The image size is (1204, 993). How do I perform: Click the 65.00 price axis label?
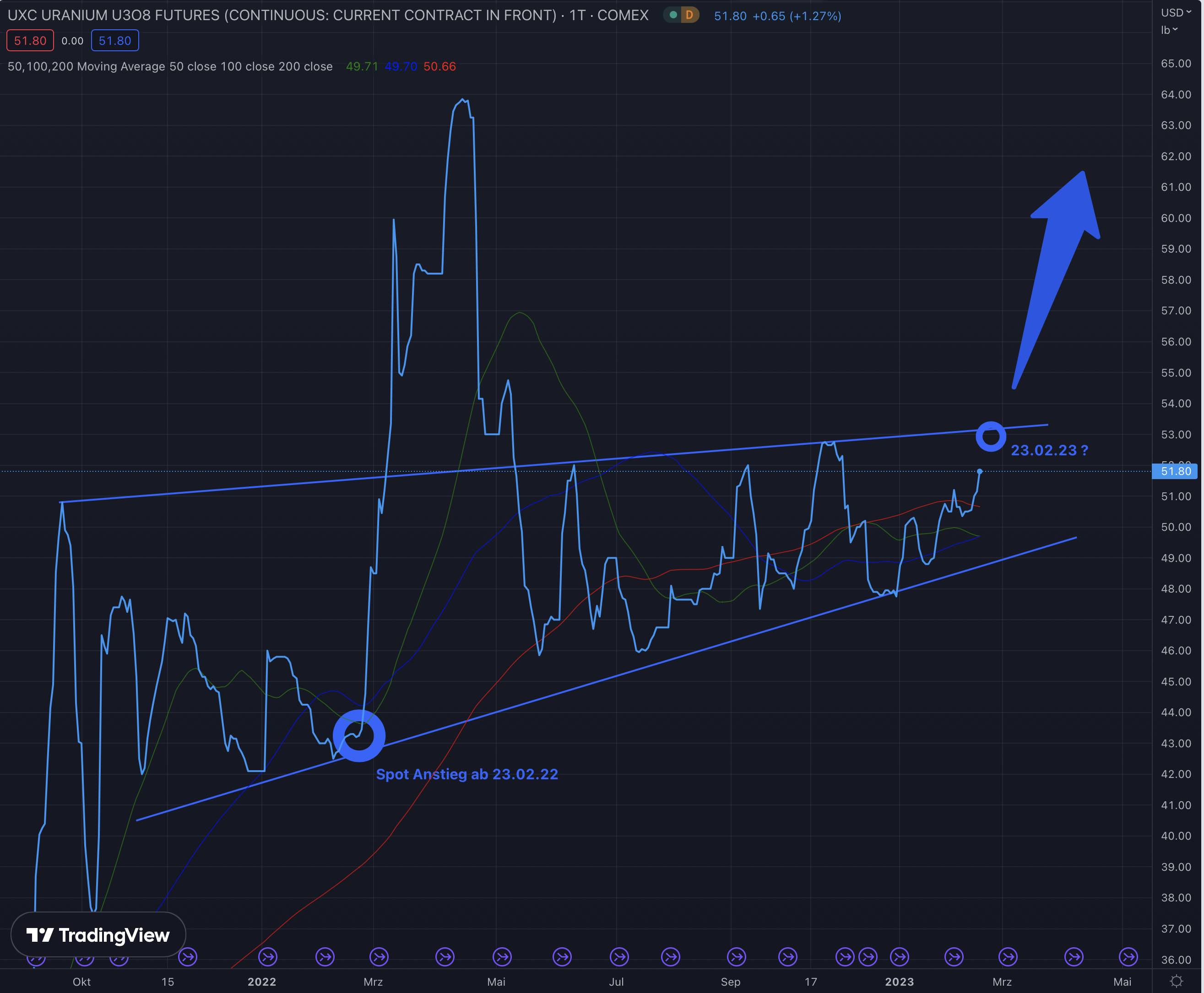tap(1176, 64)
